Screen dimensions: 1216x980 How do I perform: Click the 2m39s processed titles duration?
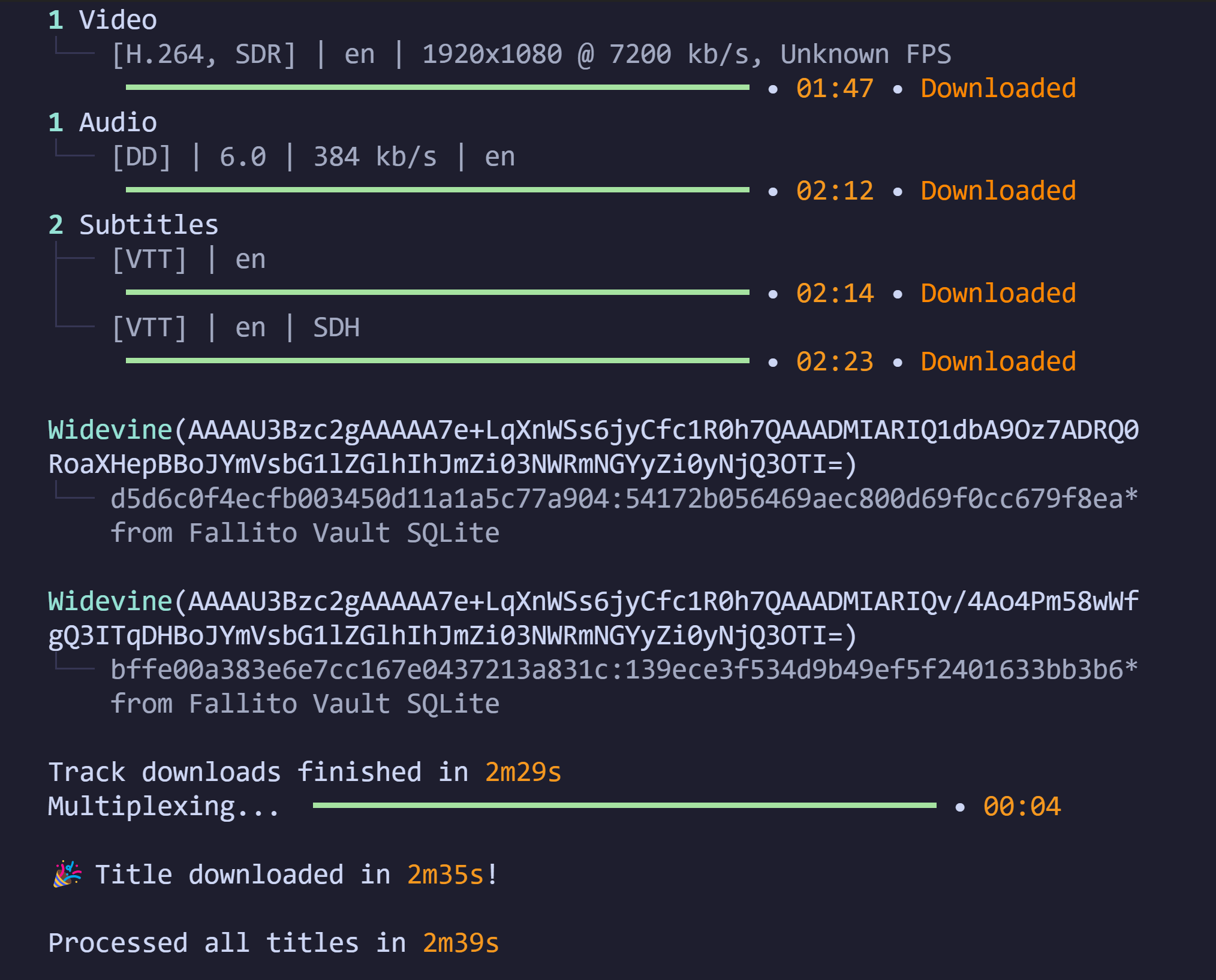point(460,943)
